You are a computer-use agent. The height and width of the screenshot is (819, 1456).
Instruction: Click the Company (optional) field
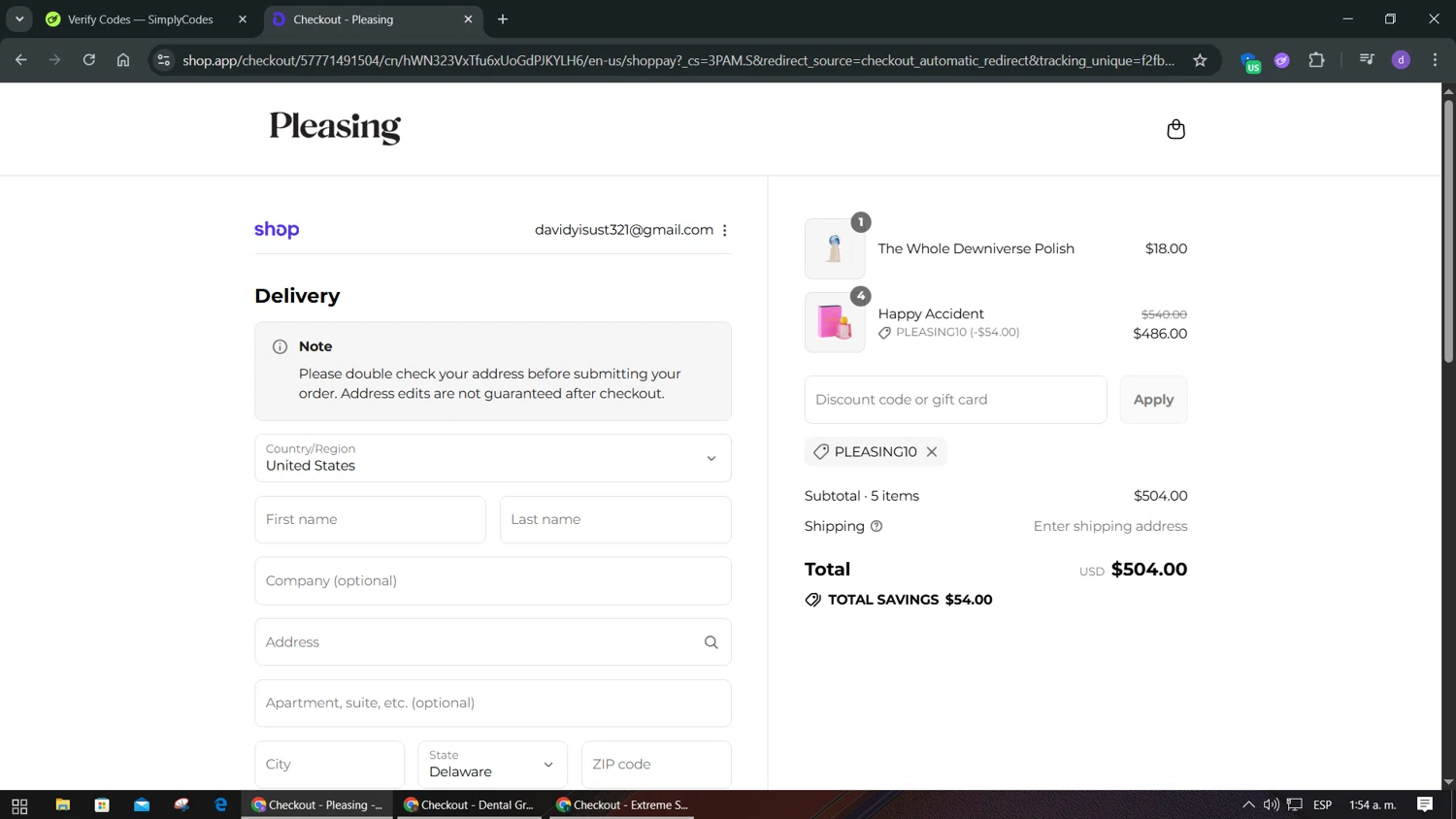click(x=493, y=581)
